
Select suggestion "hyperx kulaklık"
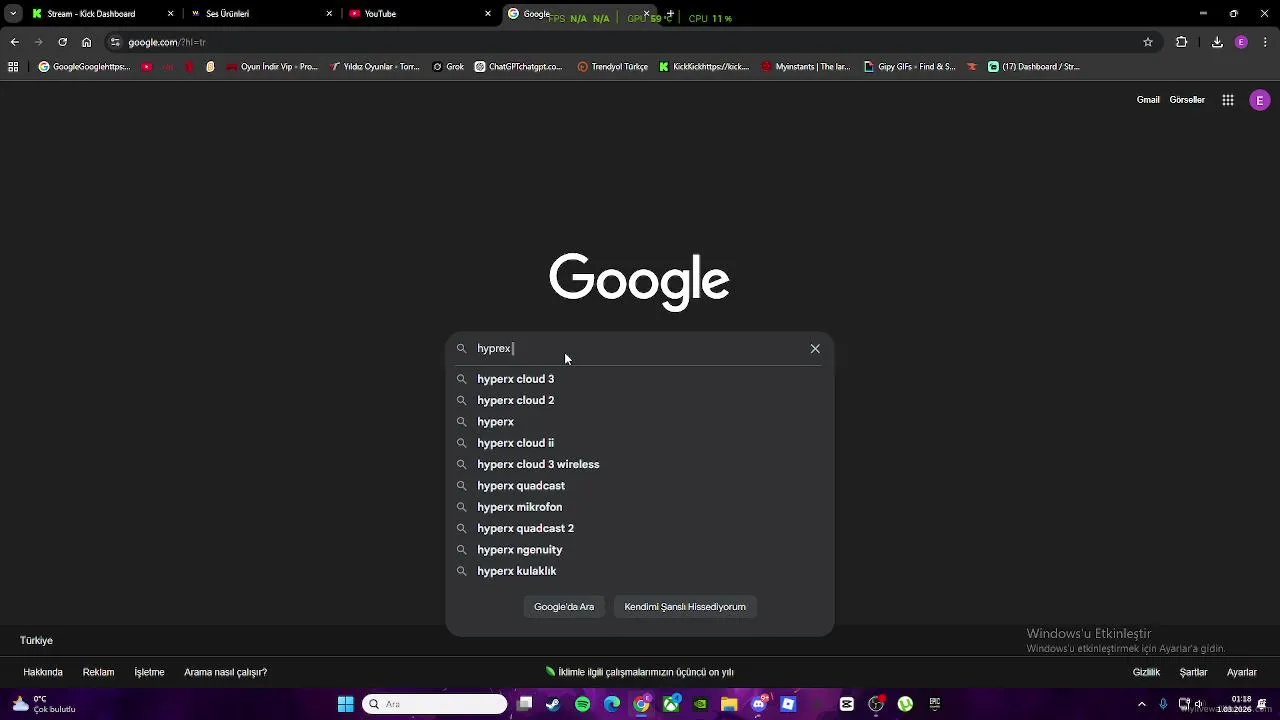click(640, 571)
